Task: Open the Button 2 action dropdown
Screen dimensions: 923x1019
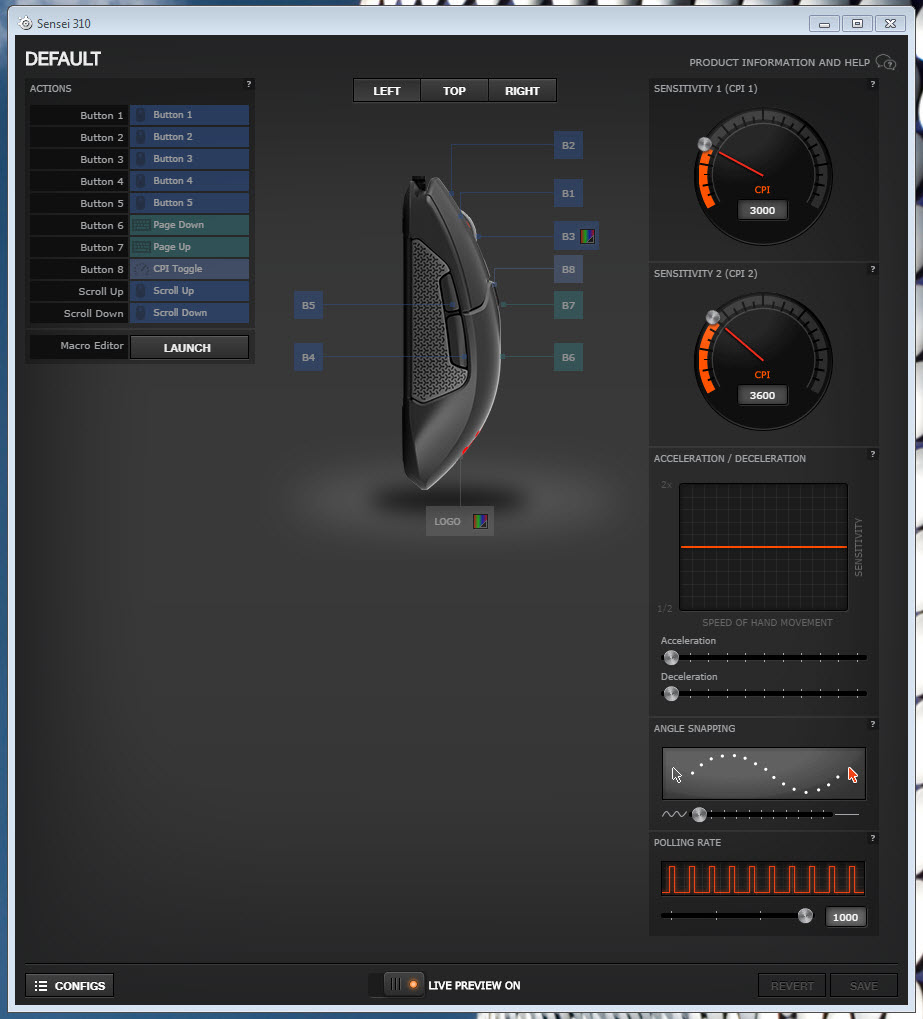Action: (189, 137)
